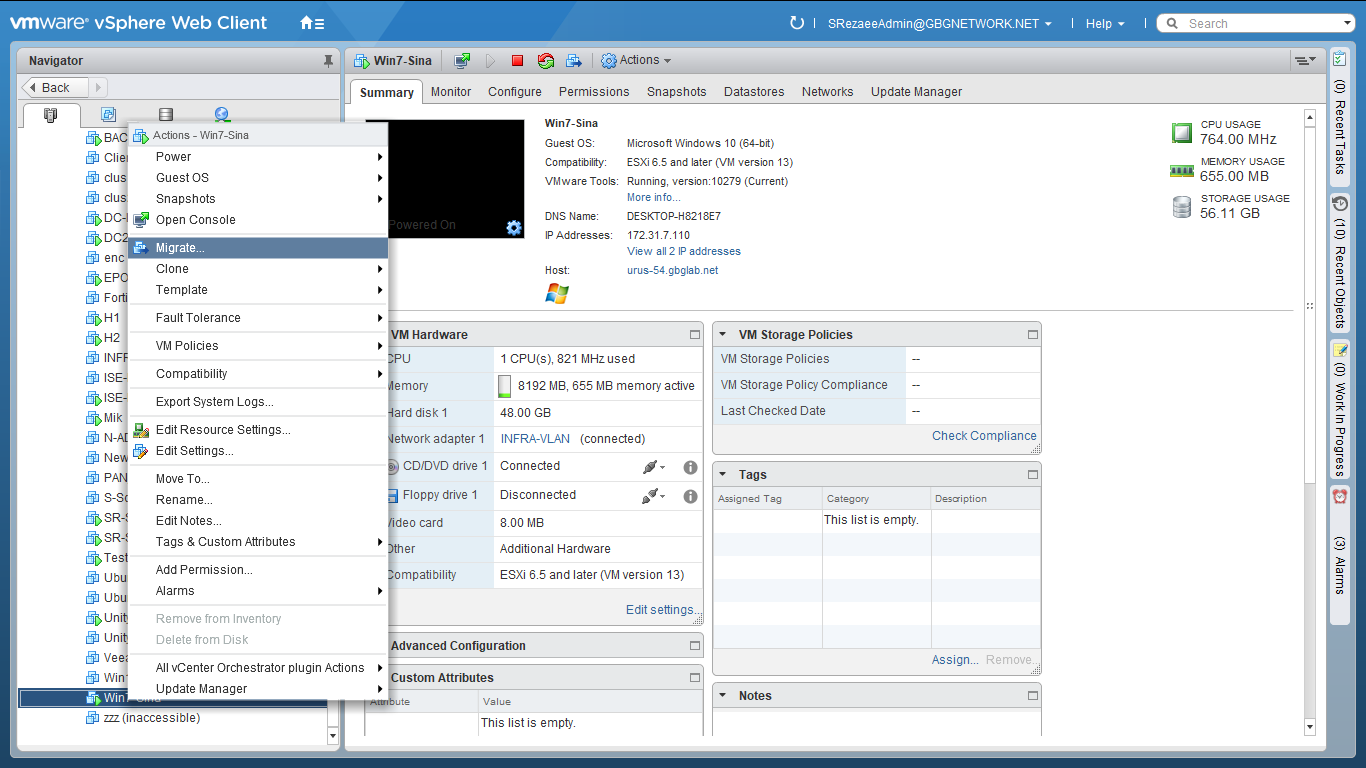Open the INFRA-VLAN network link
Image resolution: width=1366 pixels, height=768 pixels.
535,439
